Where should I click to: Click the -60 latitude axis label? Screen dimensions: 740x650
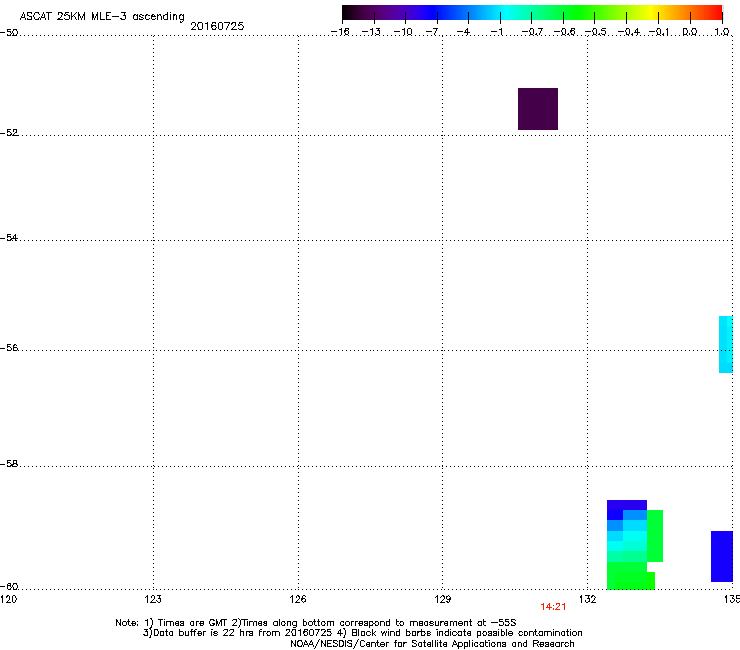9,586
